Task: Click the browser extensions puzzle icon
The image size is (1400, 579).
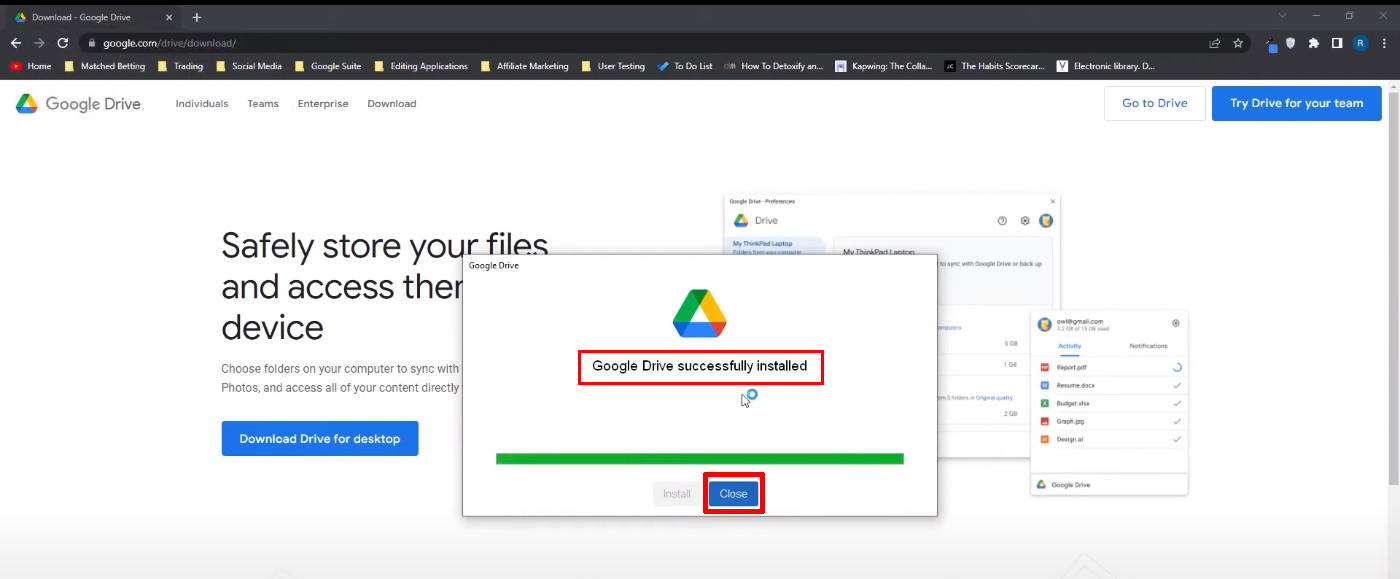Action: click(1313, 43)
